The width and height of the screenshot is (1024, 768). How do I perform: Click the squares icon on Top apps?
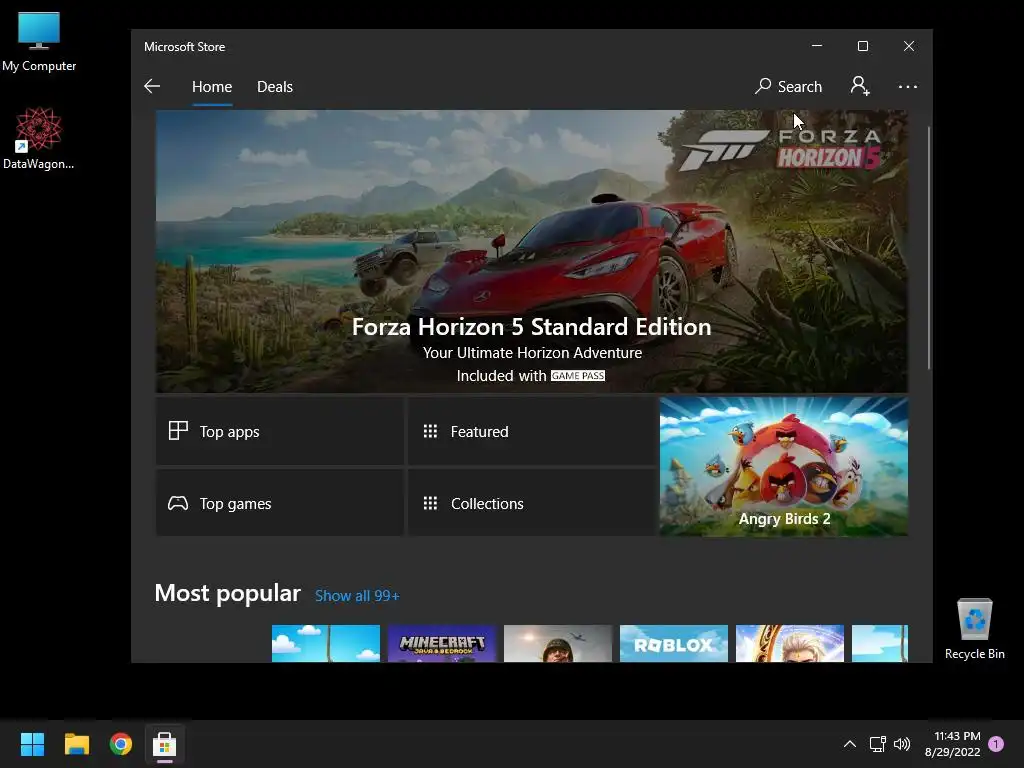tap(178, 430)
